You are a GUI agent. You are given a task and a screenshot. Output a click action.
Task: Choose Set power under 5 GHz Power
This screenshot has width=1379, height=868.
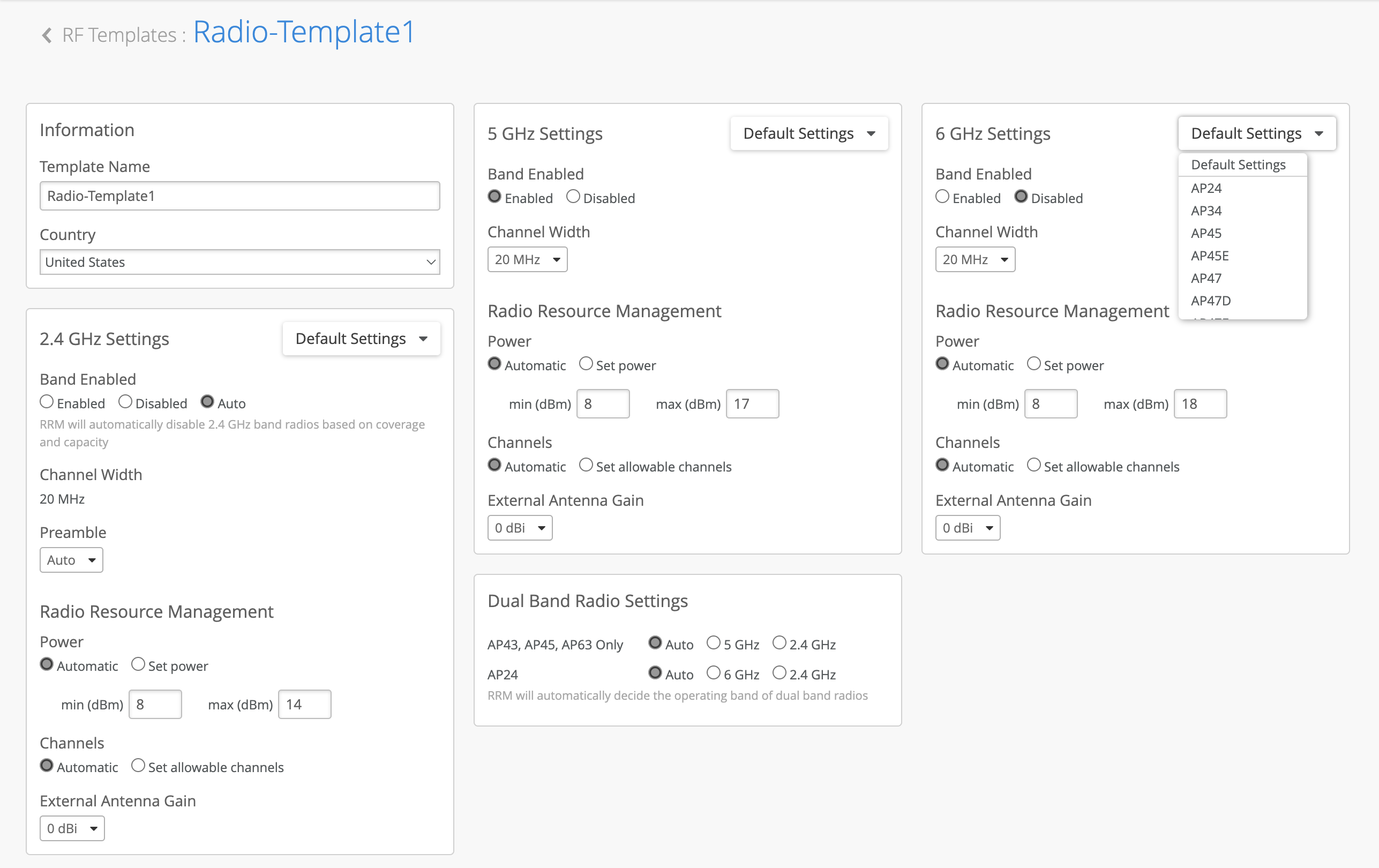click(585, 364)
